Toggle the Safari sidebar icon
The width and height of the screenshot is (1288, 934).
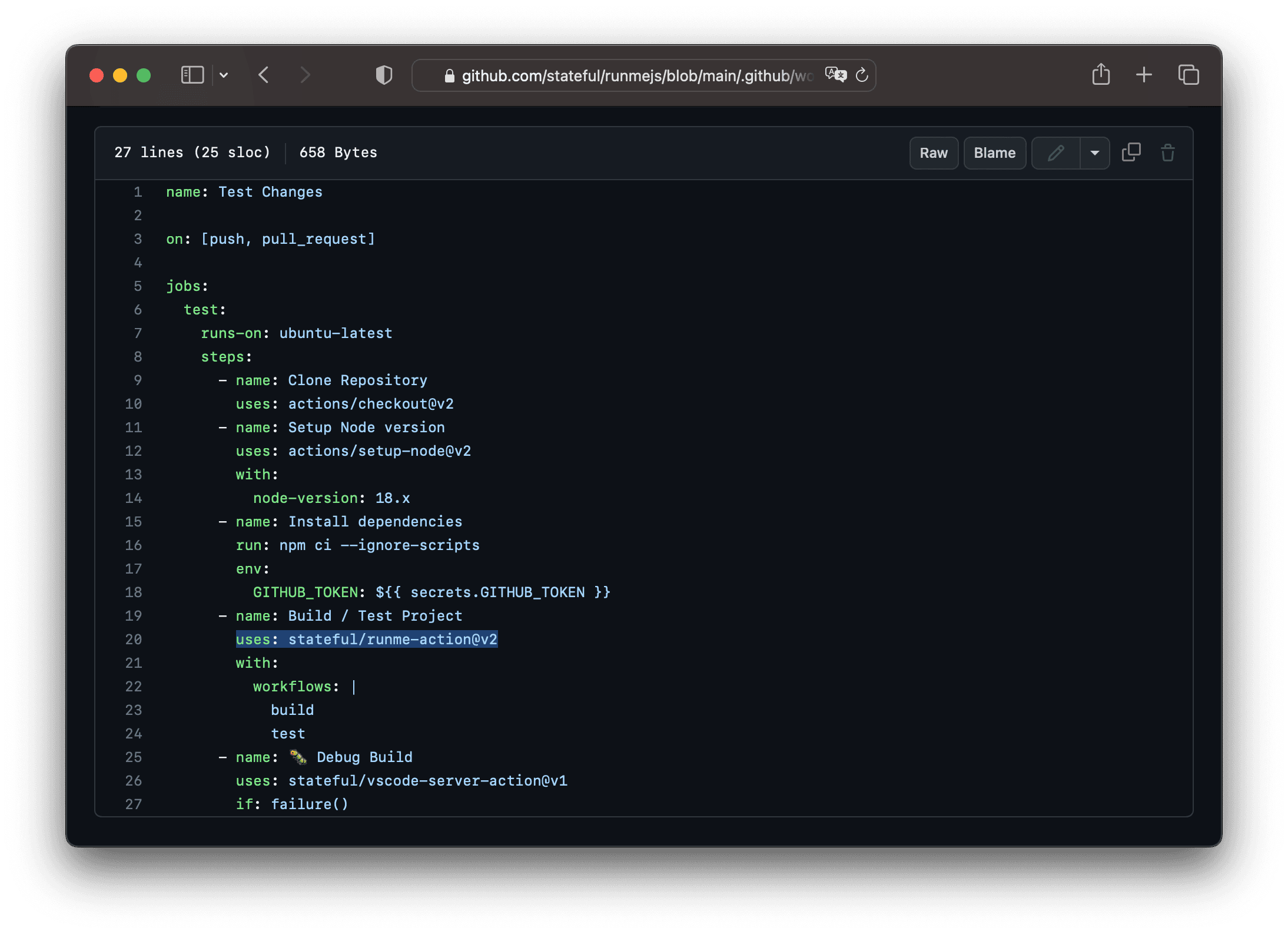point(192,75)
